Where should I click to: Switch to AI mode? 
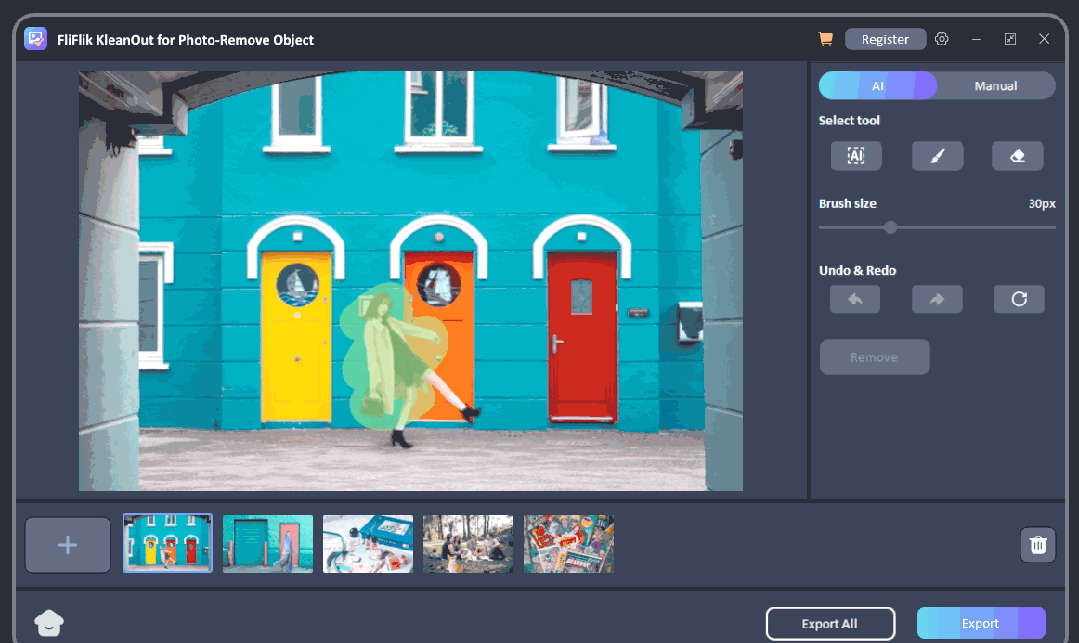(877, 86)
